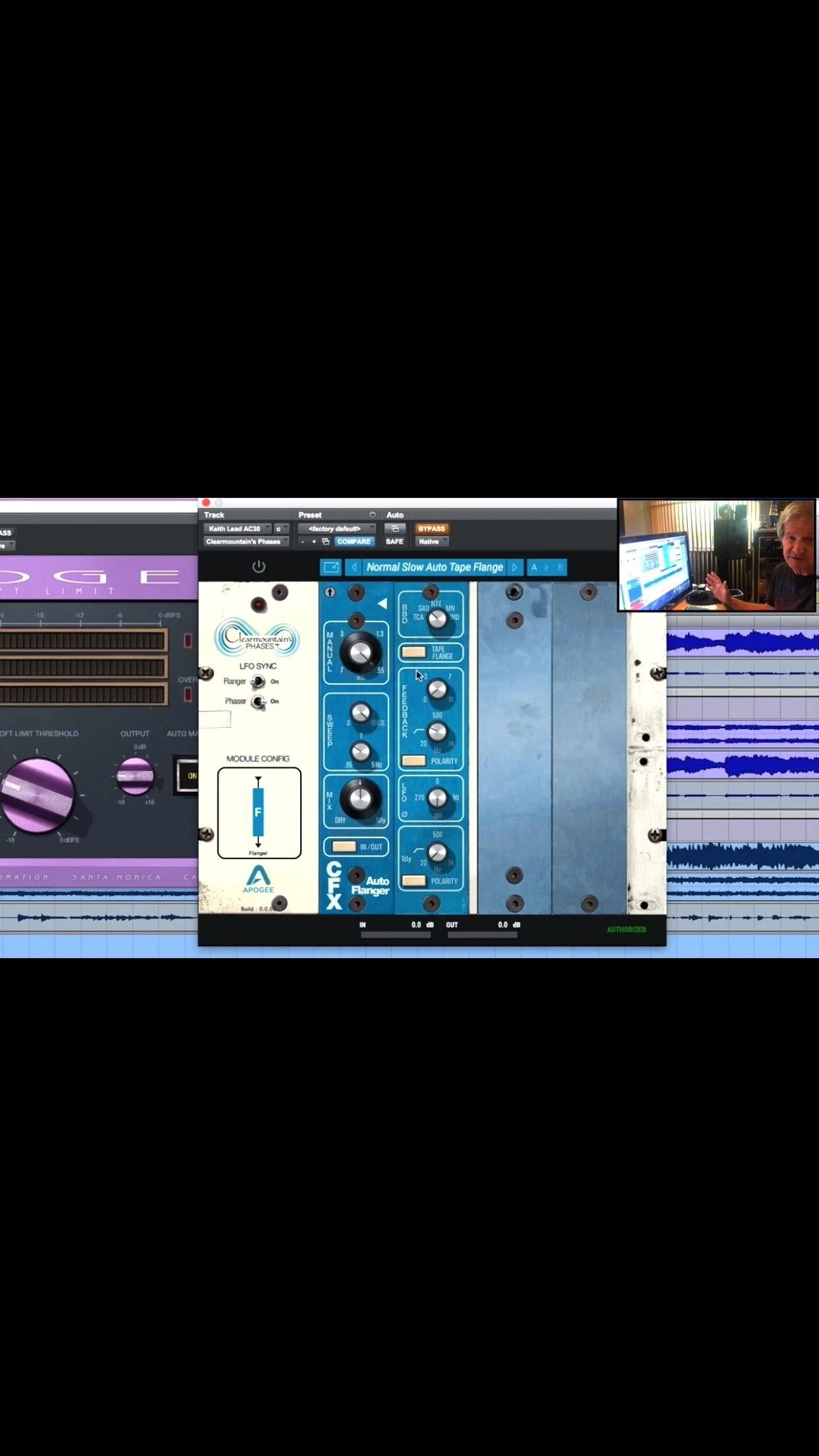819x1456 pixels.
Task: Click the Preset header label
Action: 310,515
